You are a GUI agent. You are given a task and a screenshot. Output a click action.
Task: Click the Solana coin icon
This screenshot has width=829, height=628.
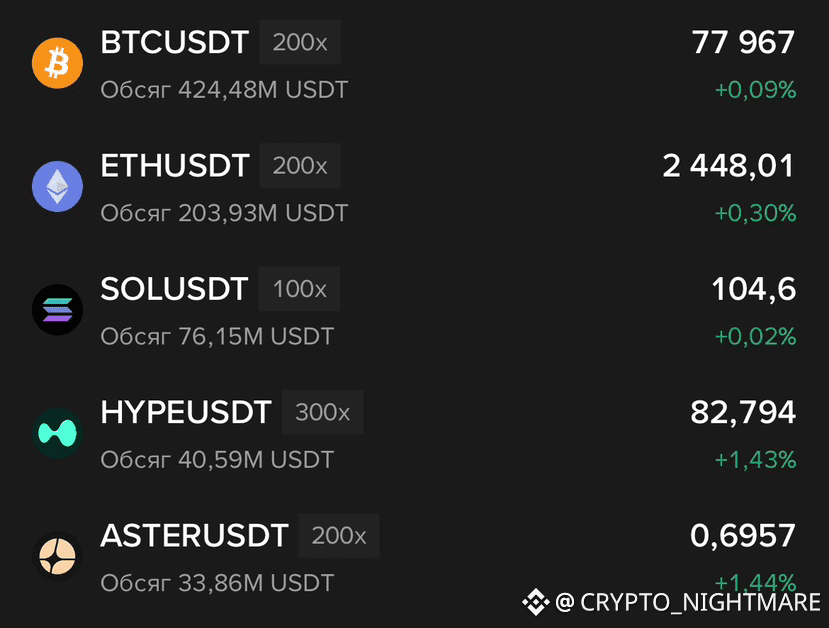pos(57,310)
